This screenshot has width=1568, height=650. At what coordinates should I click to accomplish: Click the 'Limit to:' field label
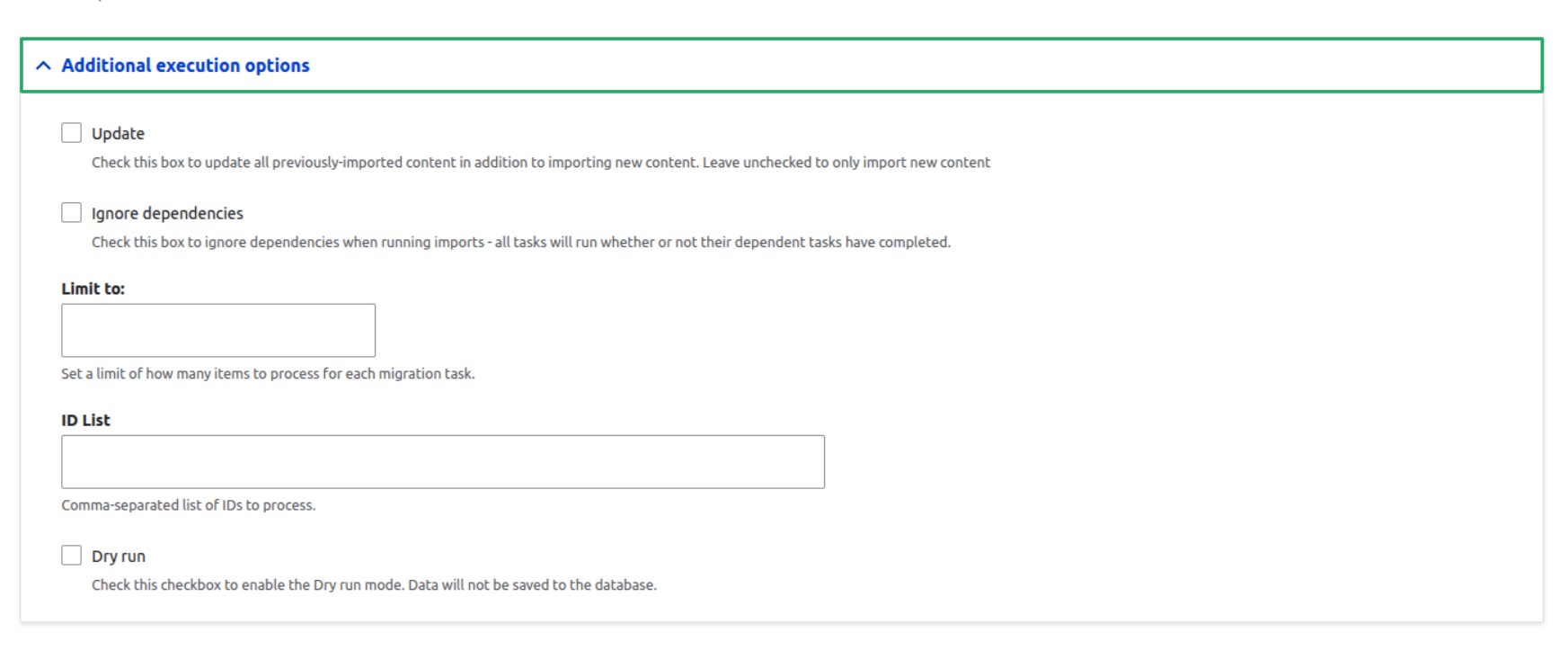(93, 289)
